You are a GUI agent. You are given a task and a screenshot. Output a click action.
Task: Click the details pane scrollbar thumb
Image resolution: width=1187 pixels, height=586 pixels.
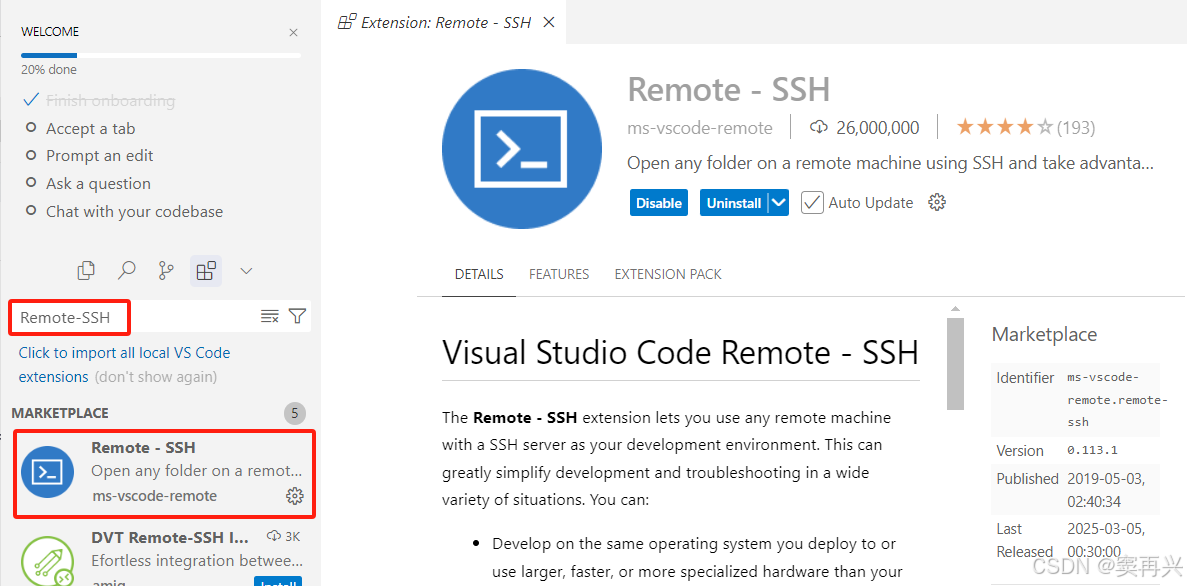point(955,363)
